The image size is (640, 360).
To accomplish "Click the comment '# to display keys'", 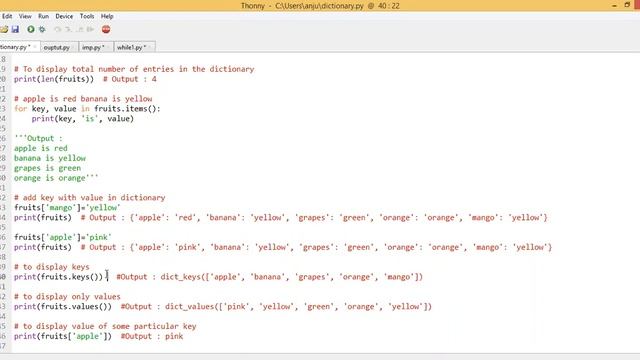I will [x=52, y=267].
